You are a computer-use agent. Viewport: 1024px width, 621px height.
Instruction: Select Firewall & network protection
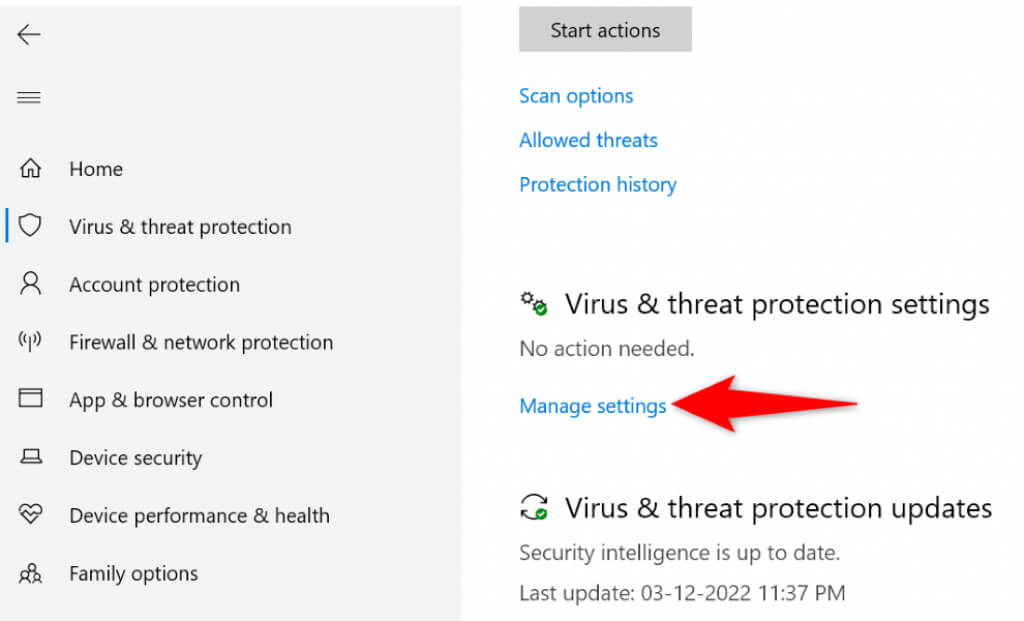(x=200, y=342)
